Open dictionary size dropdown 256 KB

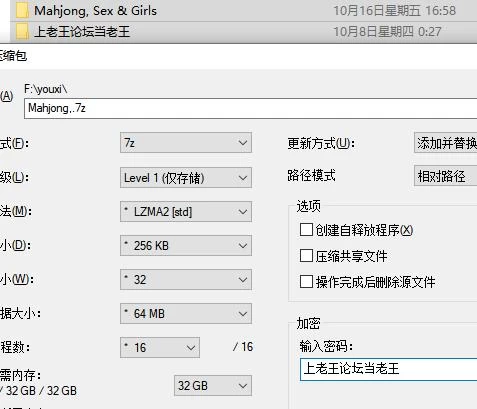pos(186,246)
